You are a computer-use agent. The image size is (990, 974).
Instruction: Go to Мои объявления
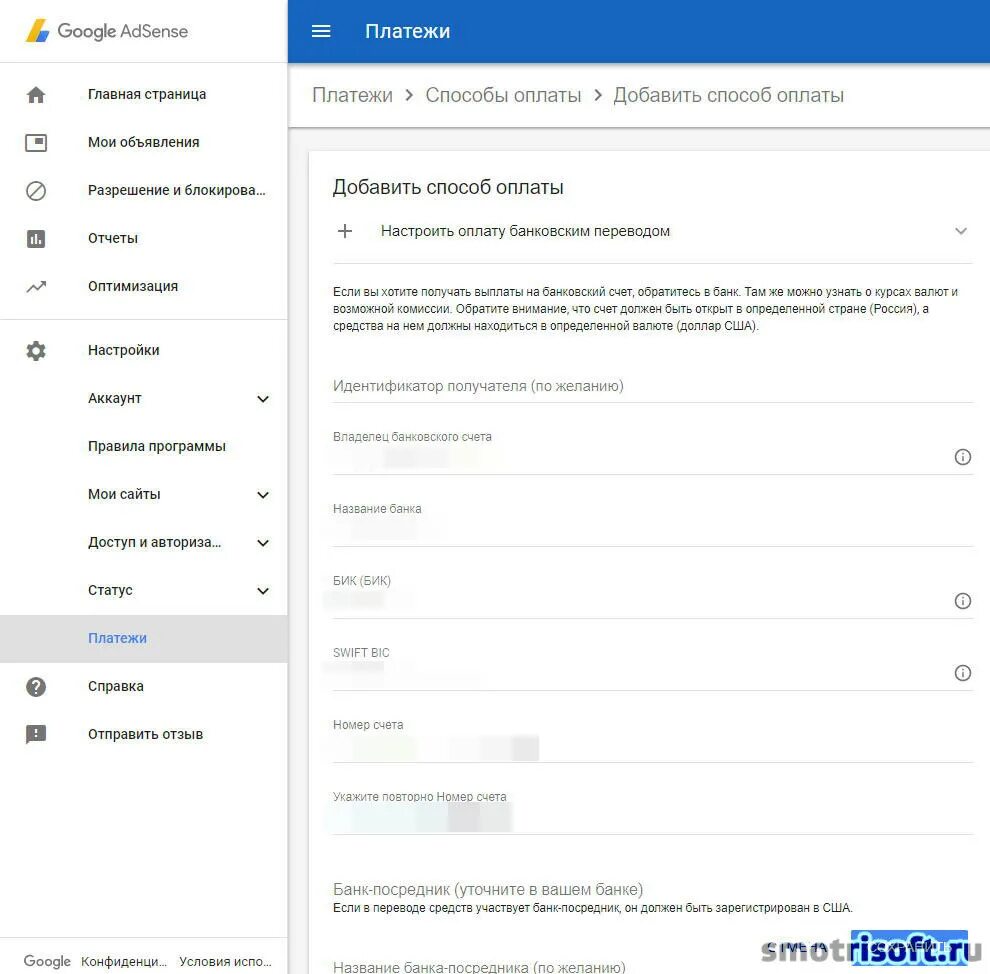tap(143, 142)
